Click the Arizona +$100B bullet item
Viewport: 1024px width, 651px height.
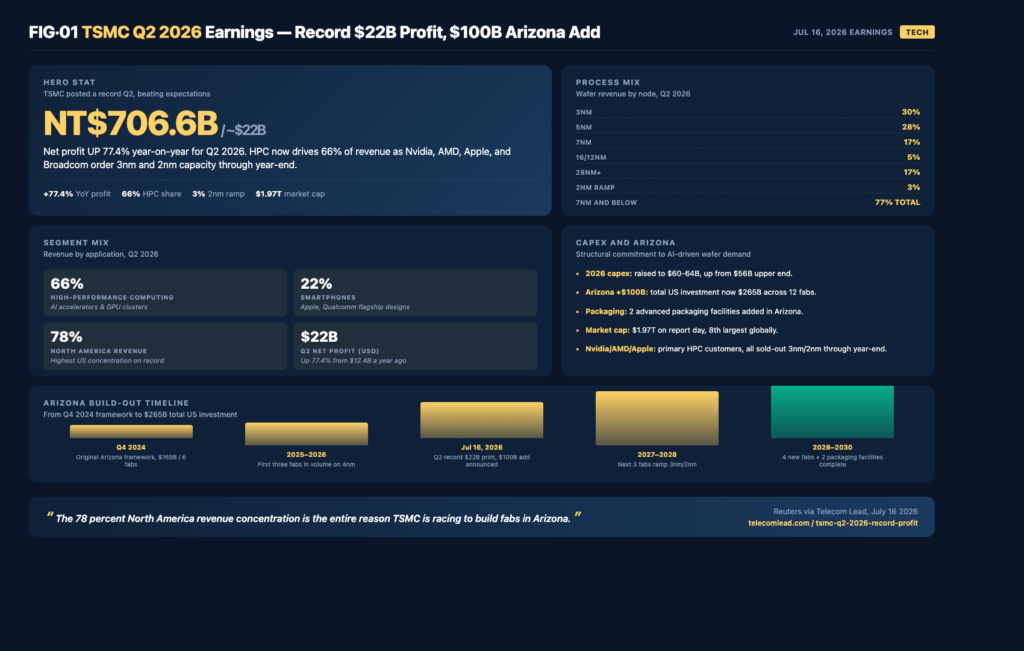696,293
